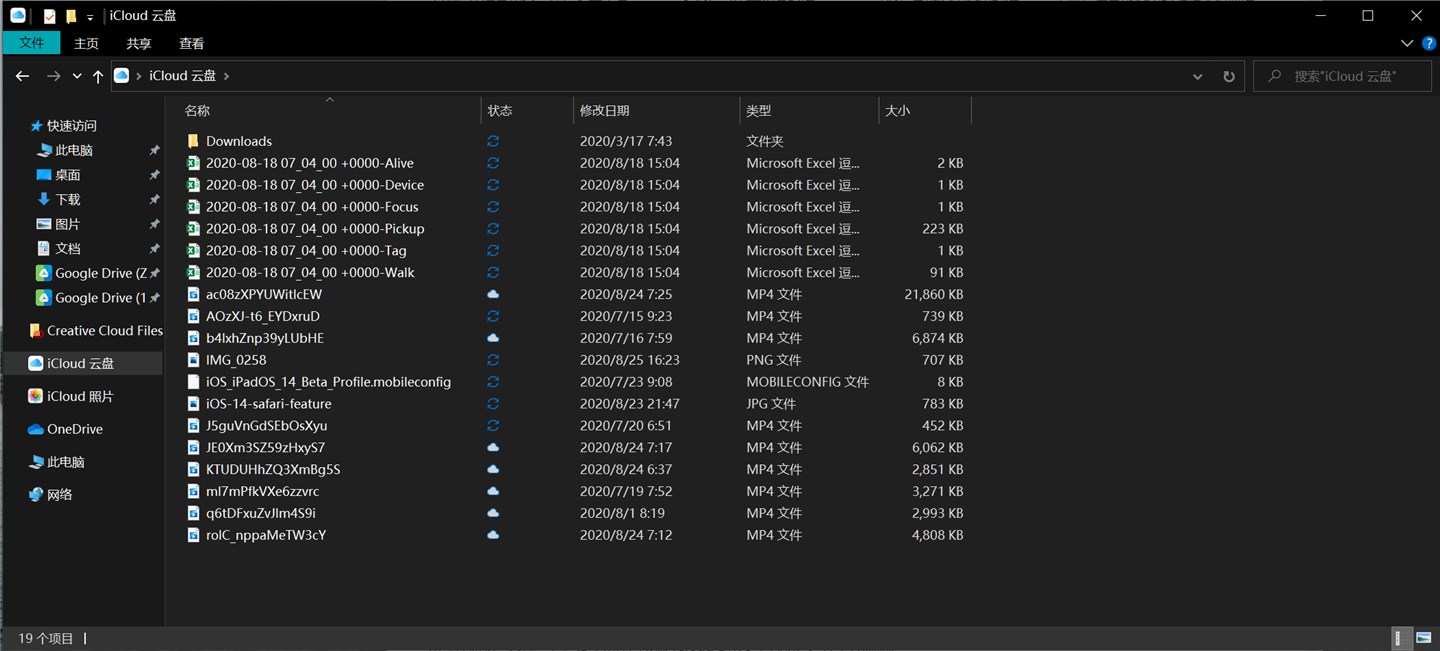The width and height of the screenshot is (1440, 651).
Task: Switch to details view icon in status bar
Action: tap(1402, 638)
